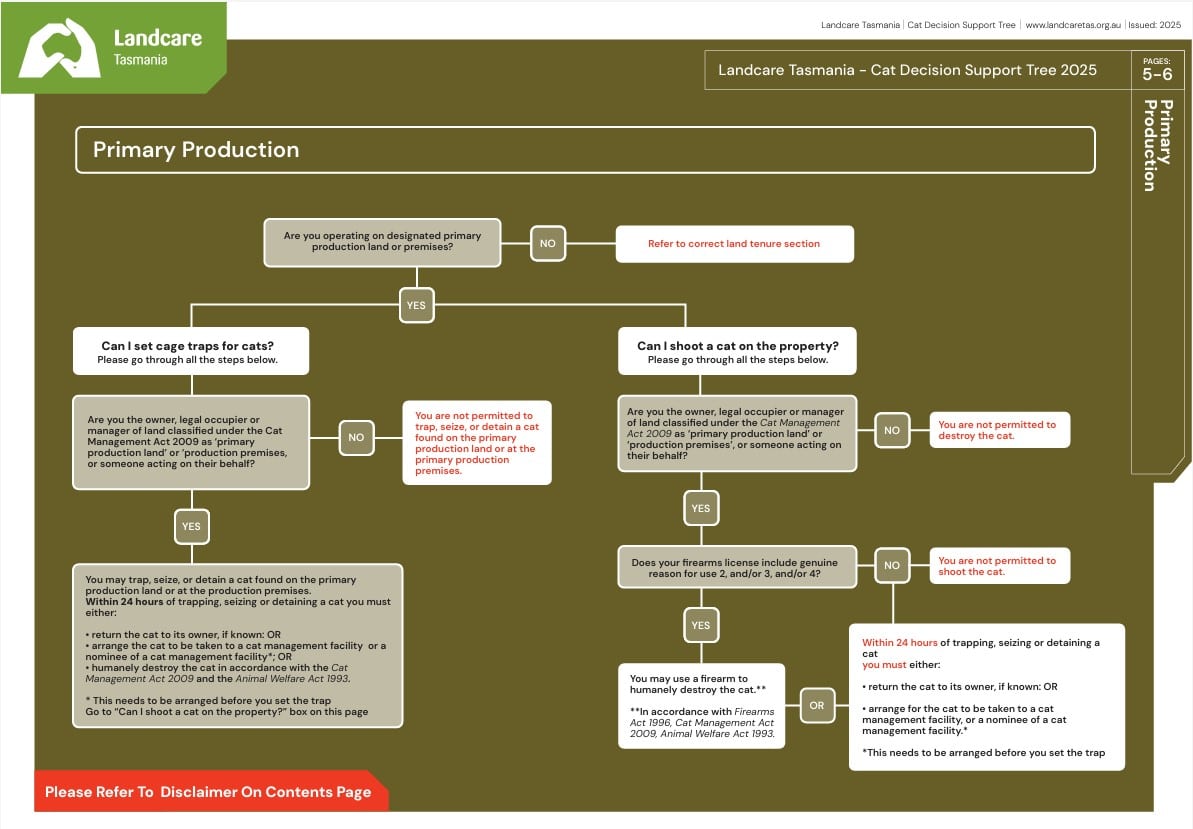Click the 'You may trap, seize, or detain' box
This screenshot has width=1193, height=829.
pos(237,646)
